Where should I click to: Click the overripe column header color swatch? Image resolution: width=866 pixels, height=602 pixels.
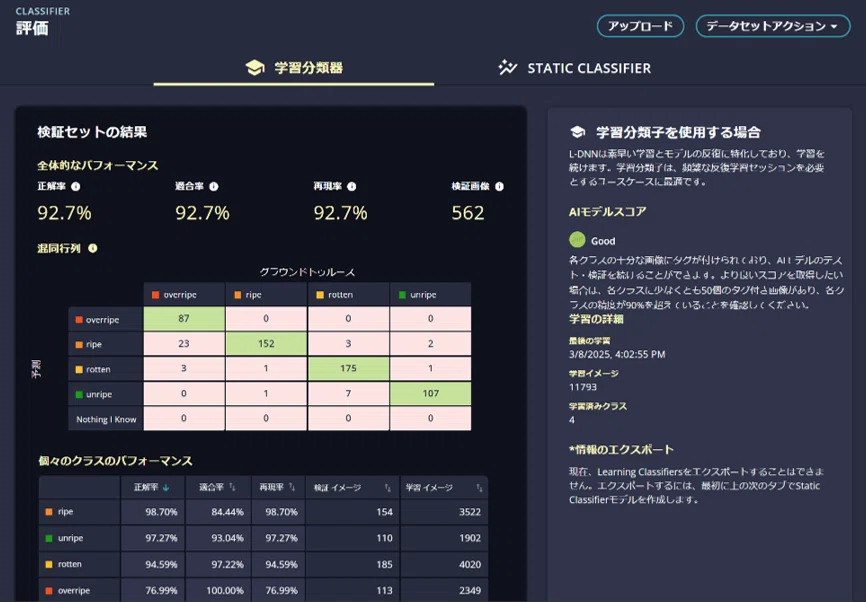[156, 295]
